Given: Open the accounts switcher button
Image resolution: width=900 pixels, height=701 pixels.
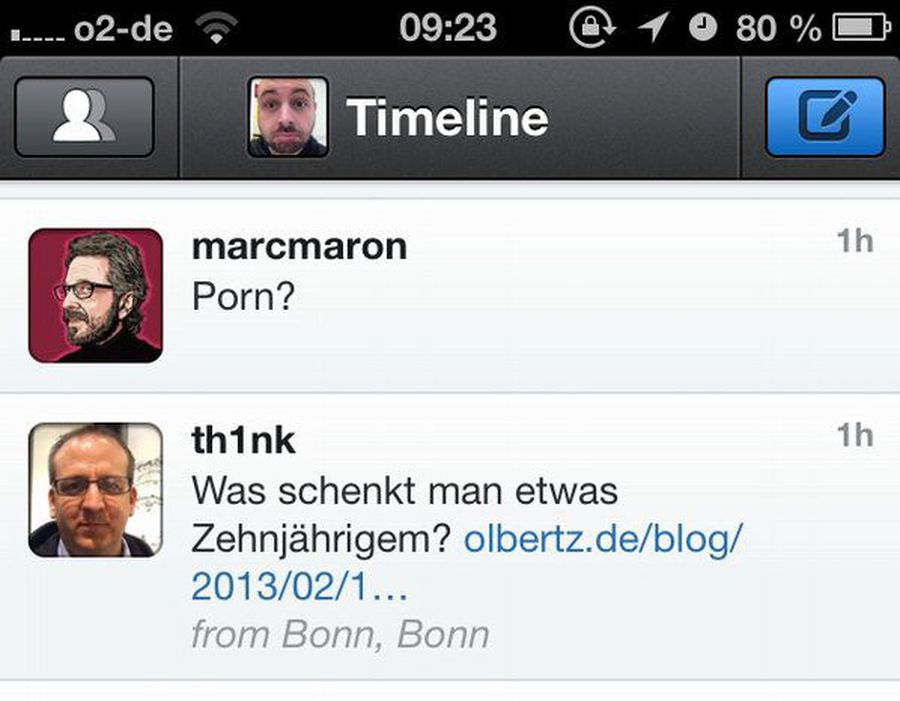Looking at the screenshot, I should pos(85,117).
